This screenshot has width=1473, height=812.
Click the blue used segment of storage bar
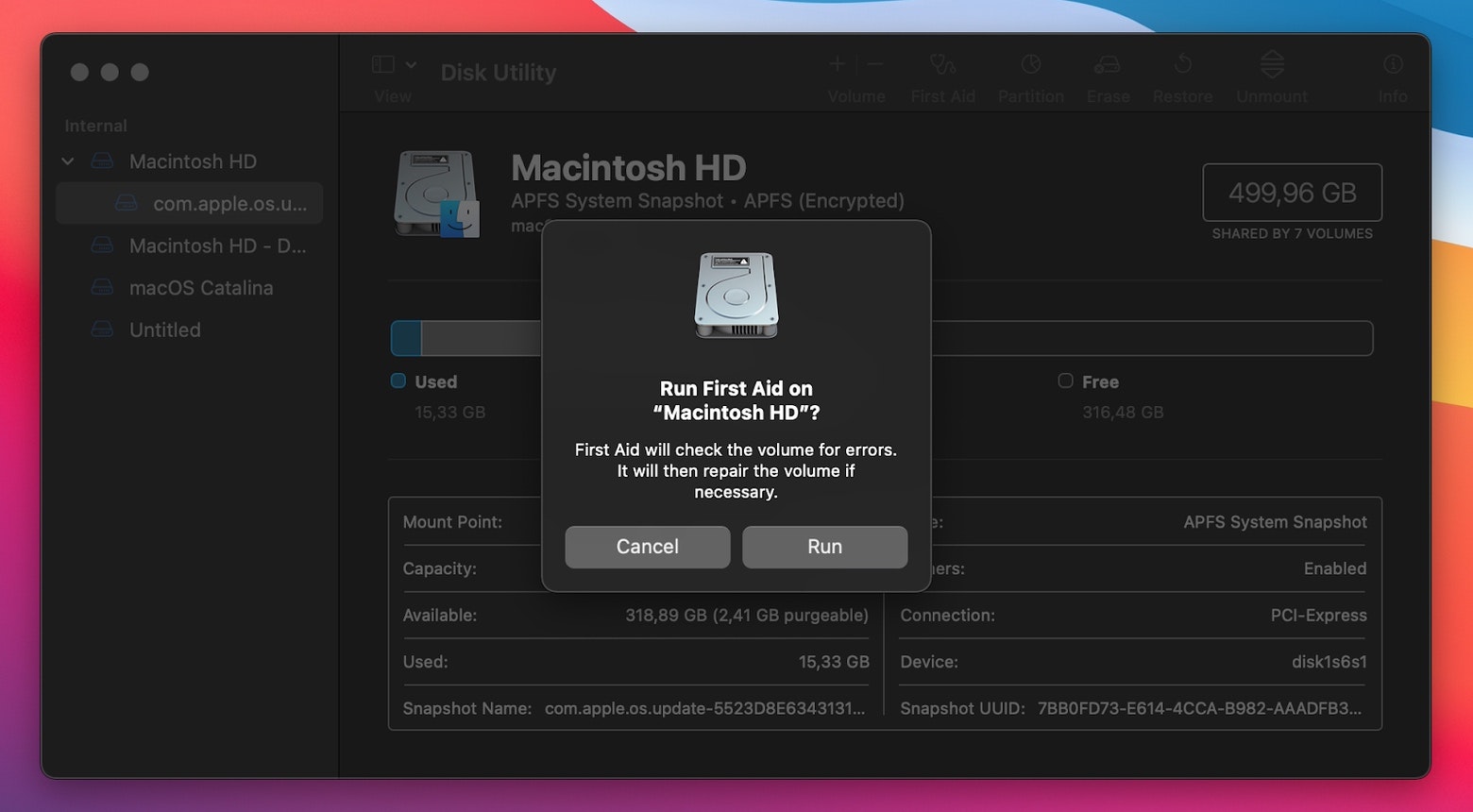coord(407,338)
